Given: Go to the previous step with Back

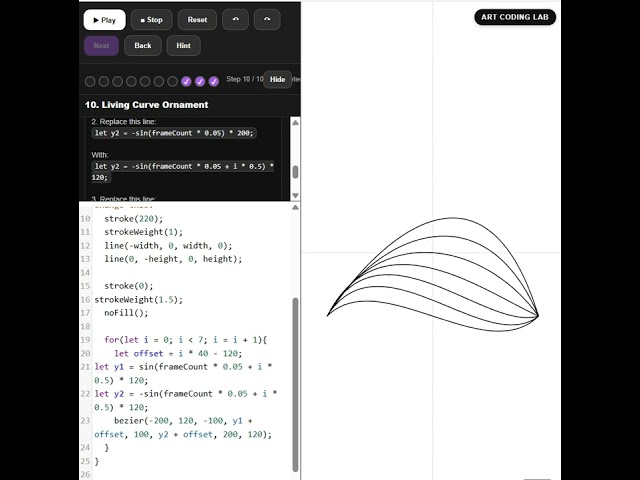Looking at the screenshot, I should (x=143, y=46).
